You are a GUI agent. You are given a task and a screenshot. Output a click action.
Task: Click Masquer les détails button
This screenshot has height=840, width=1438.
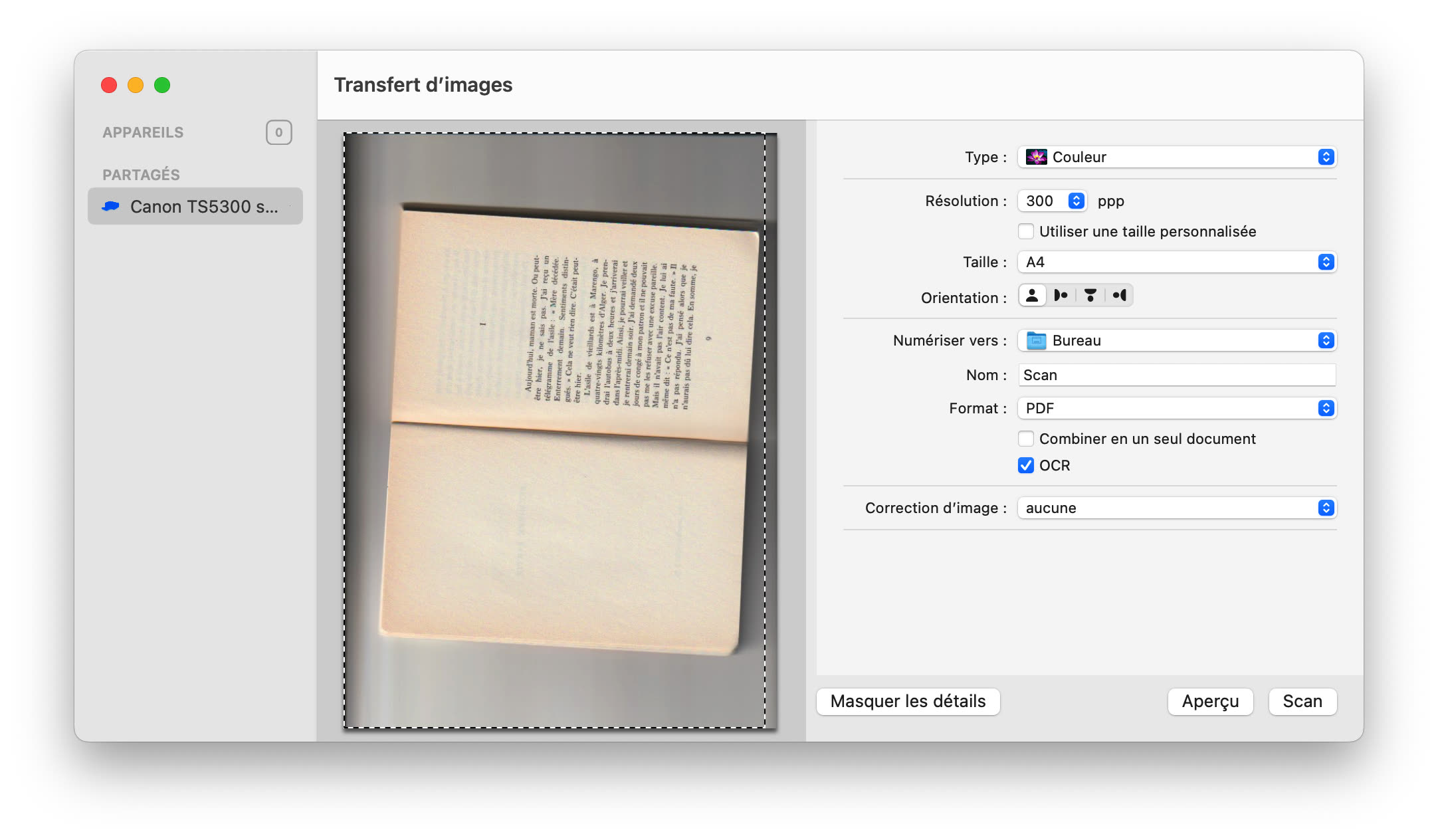tap(908, 701)
